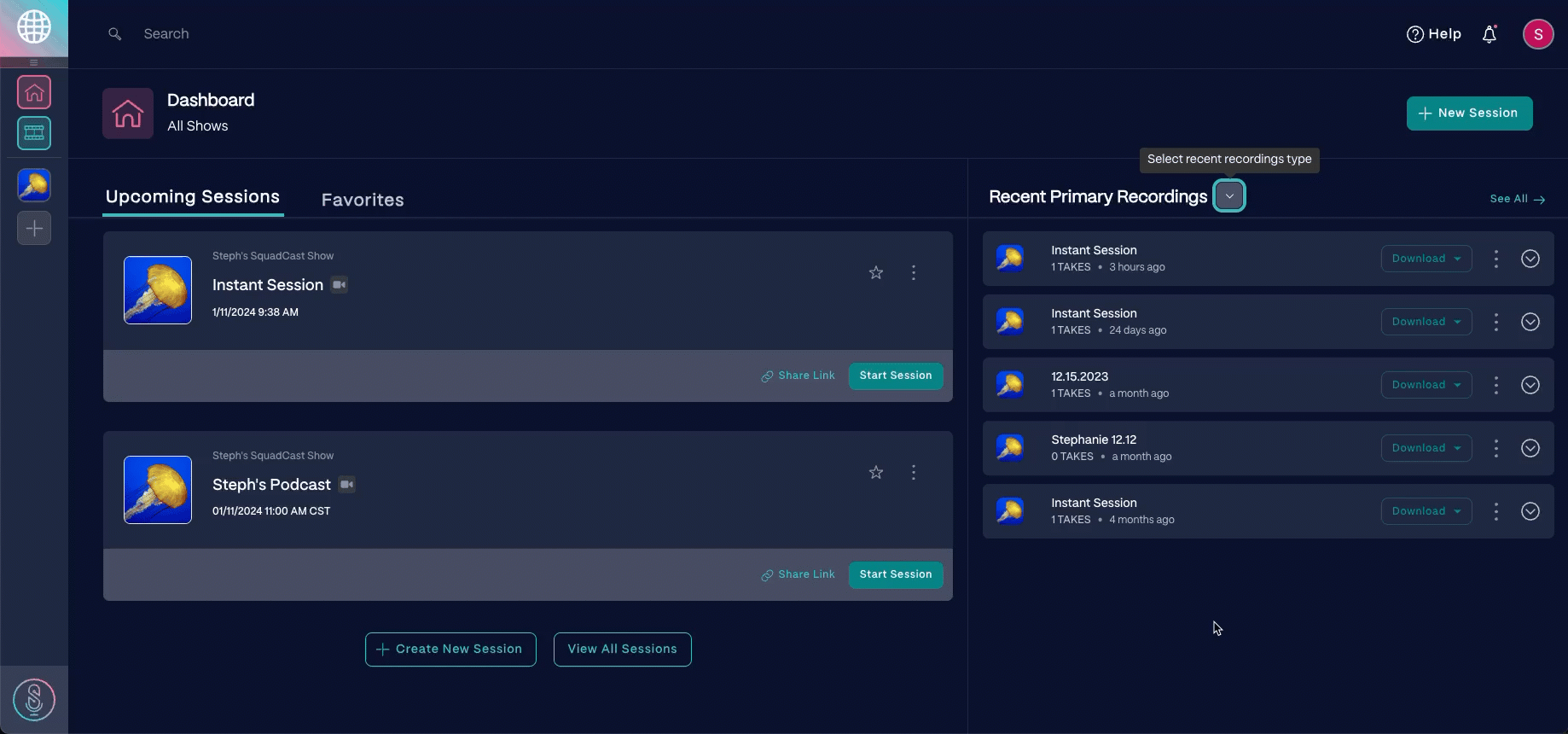Open the recent recordings type dropdown
Screen dimensions: 1568x734
(1228, 196)
